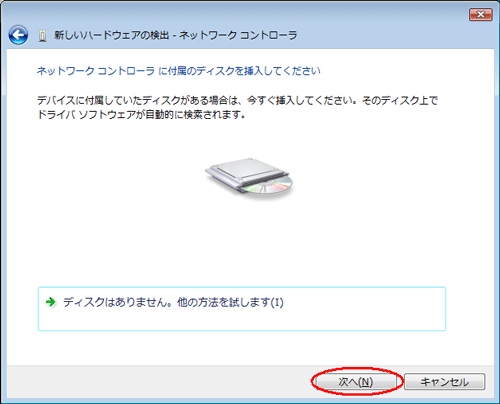Screen dimensions: 500x404
Task: Go back using the blue arrow button
Action: tap(18, 35)
